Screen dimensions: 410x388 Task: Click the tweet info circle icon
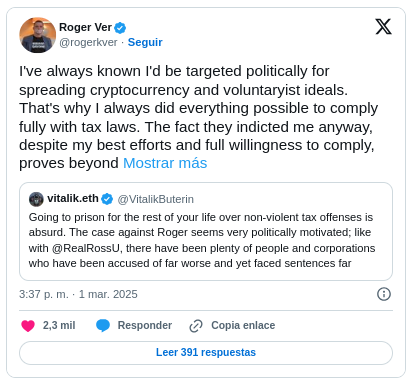(384, 294)
